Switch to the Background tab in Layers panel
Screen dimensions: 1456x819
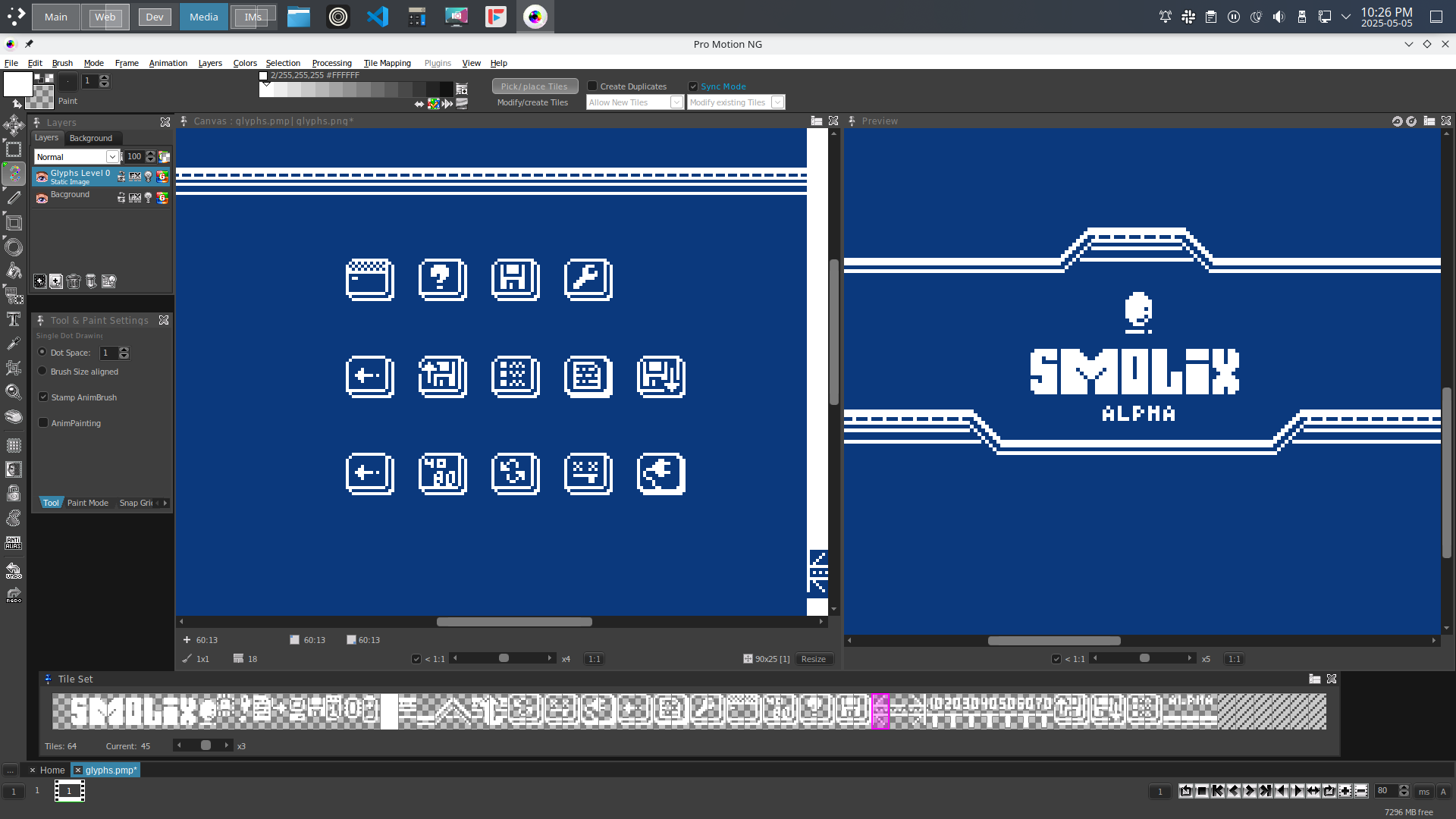point(91,138)
